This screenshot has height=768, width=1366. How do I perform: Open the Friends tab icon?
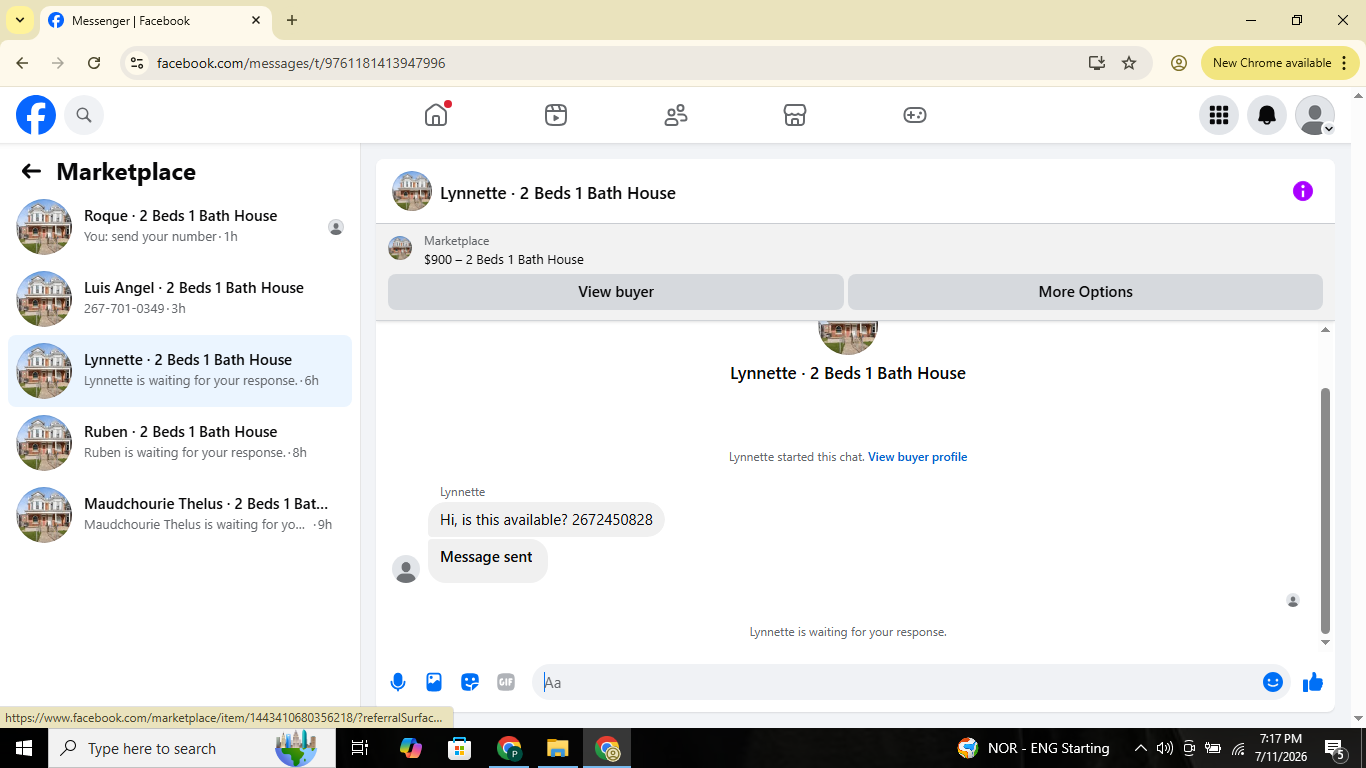676,115
